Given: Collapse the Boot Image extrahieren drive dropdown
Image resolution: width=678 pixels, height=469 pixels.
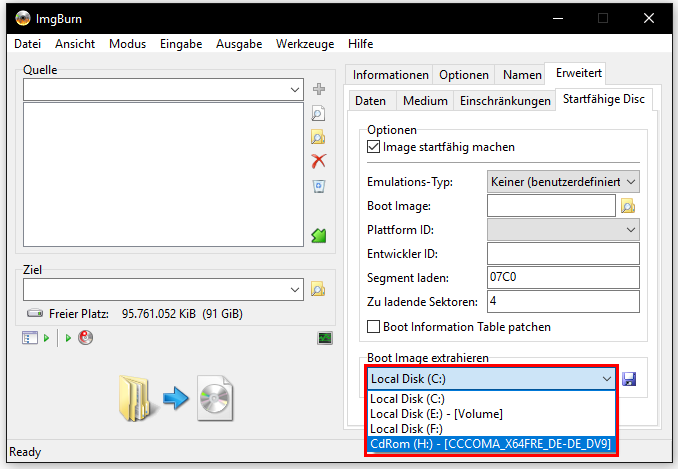Looking at the screenshot, I should [607, 379].
